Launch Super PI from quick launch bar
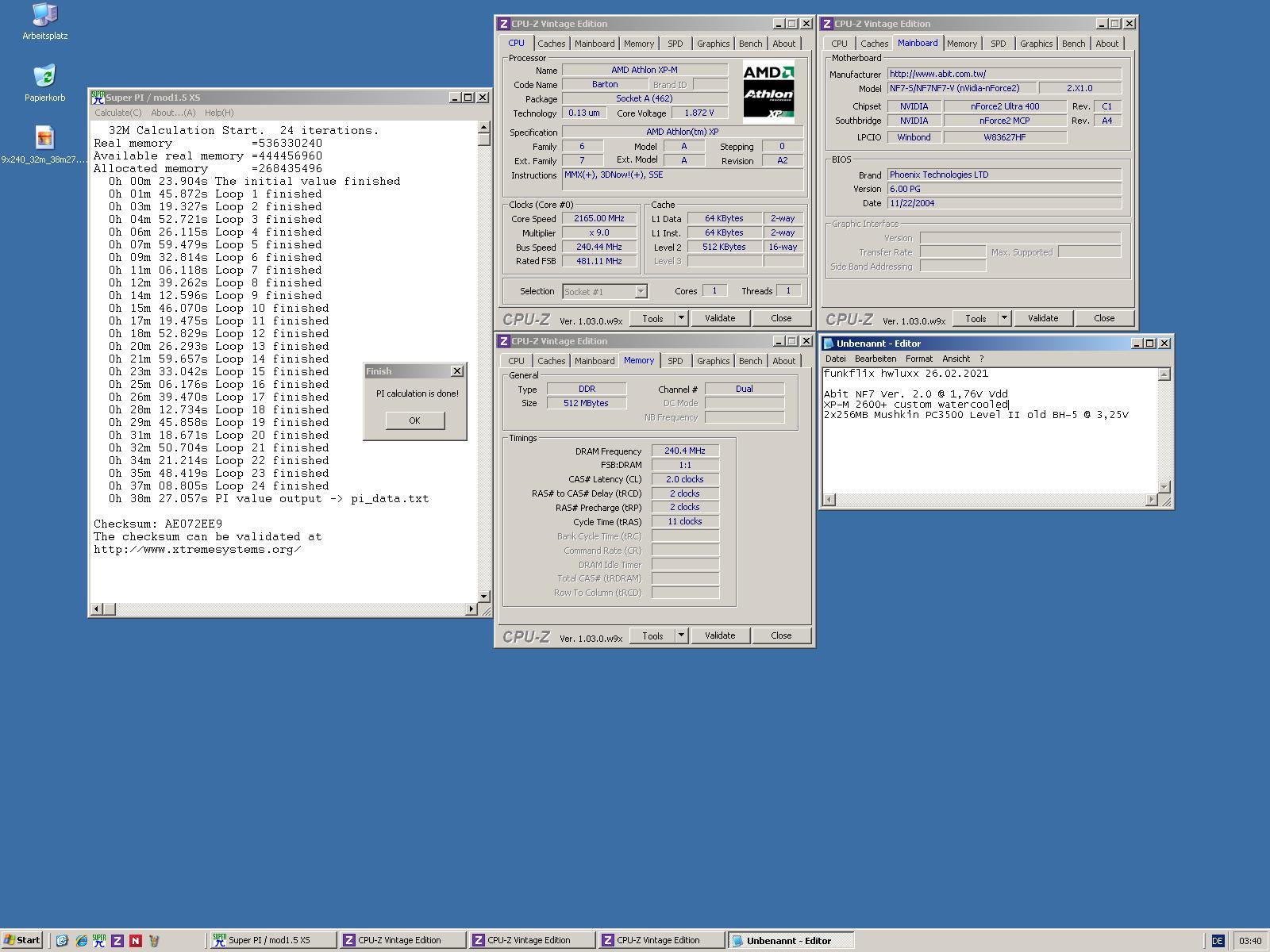The image size is (1270, 952). tap(99, 941)
